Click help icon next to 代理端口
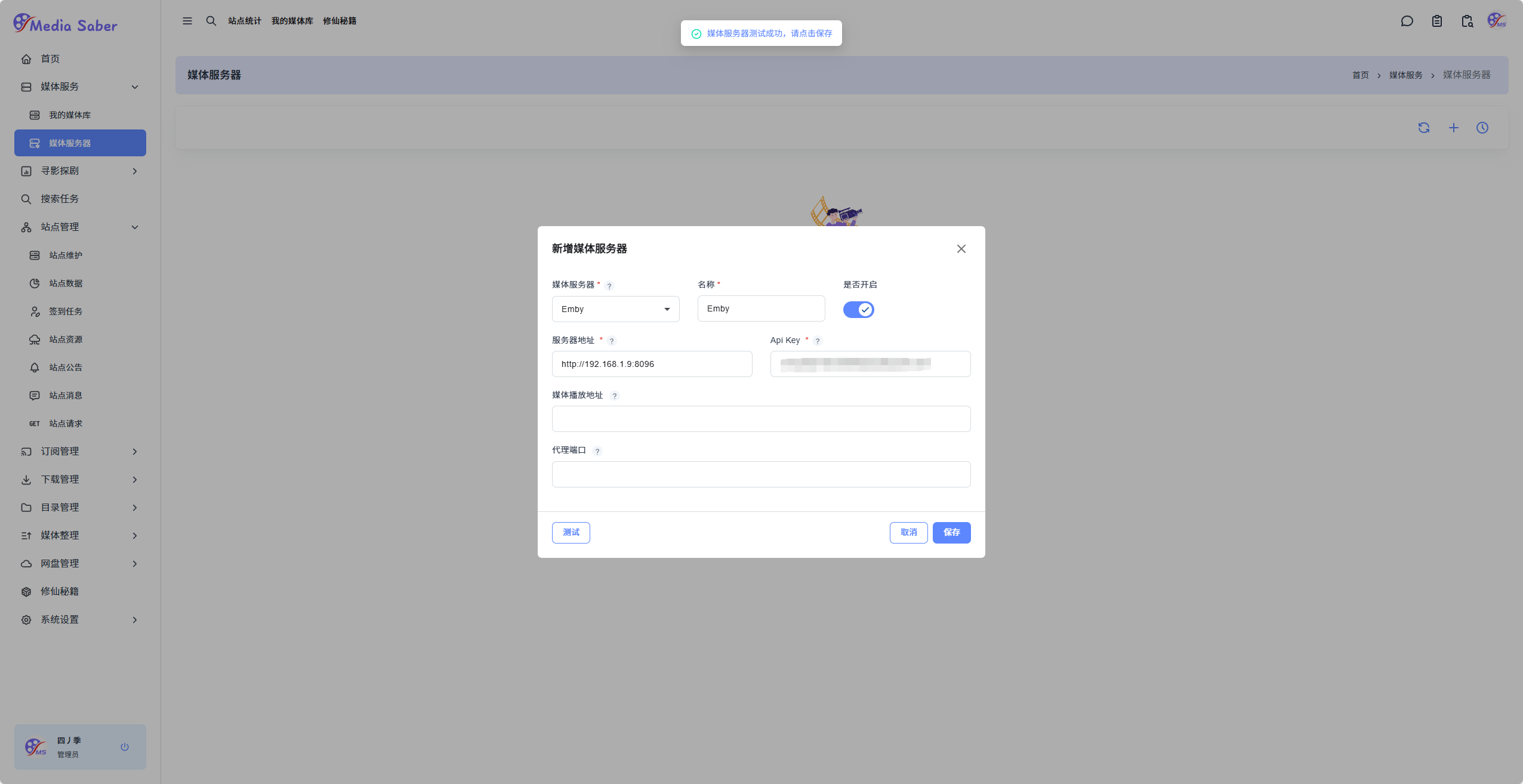Image resolution: width=1523 pixels, height=784 pixels. [x=597, y=451]
